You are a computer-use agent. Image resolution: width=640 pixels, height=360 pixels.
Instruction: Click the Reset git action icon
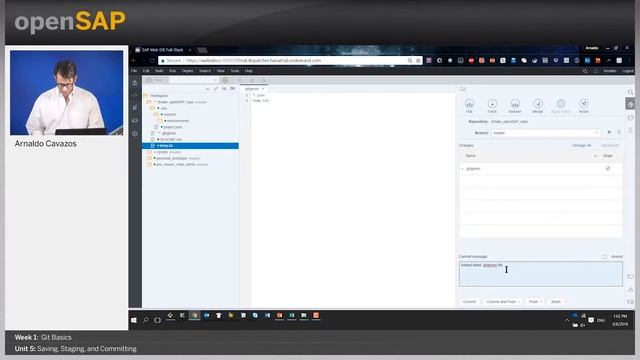point(584,104)
